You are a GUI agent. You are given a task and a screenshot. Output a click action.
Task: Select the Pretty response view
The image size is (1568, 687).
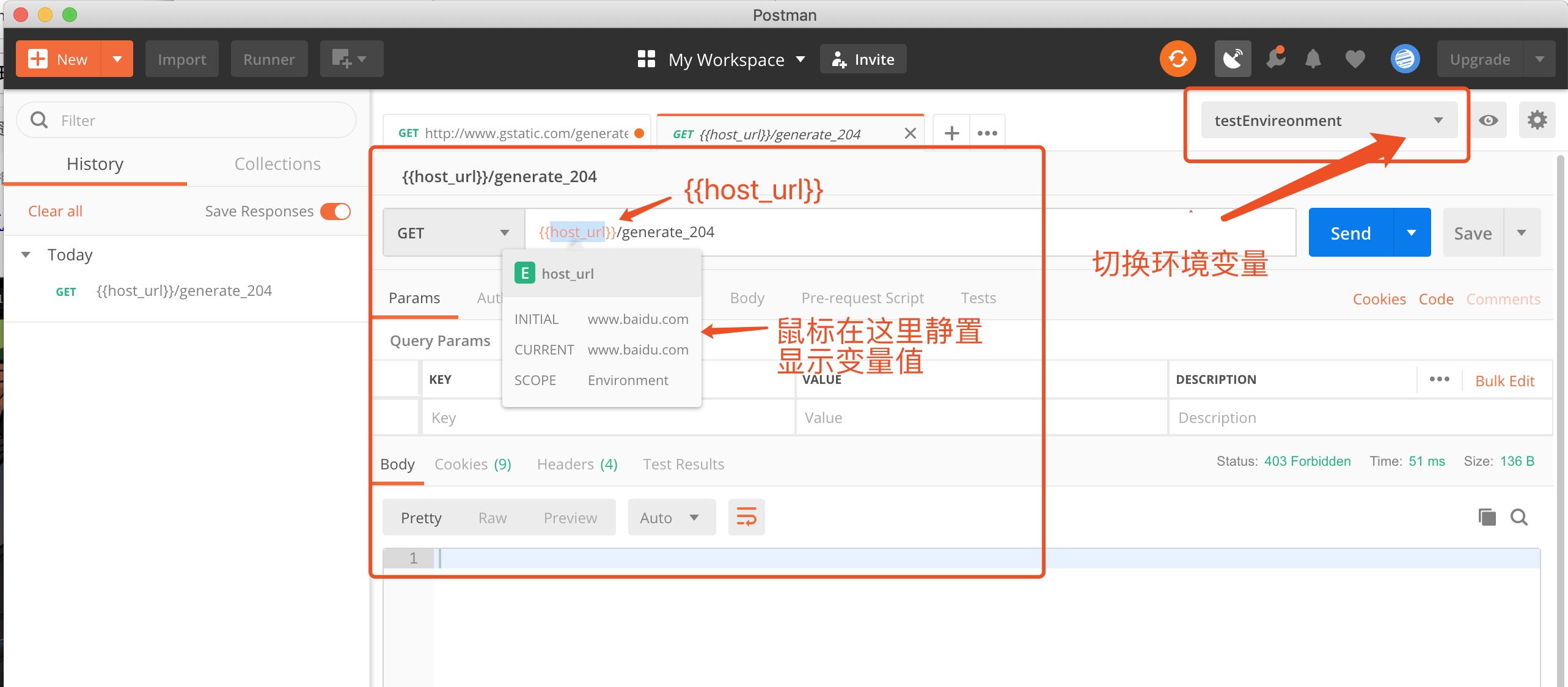[421, 518]
